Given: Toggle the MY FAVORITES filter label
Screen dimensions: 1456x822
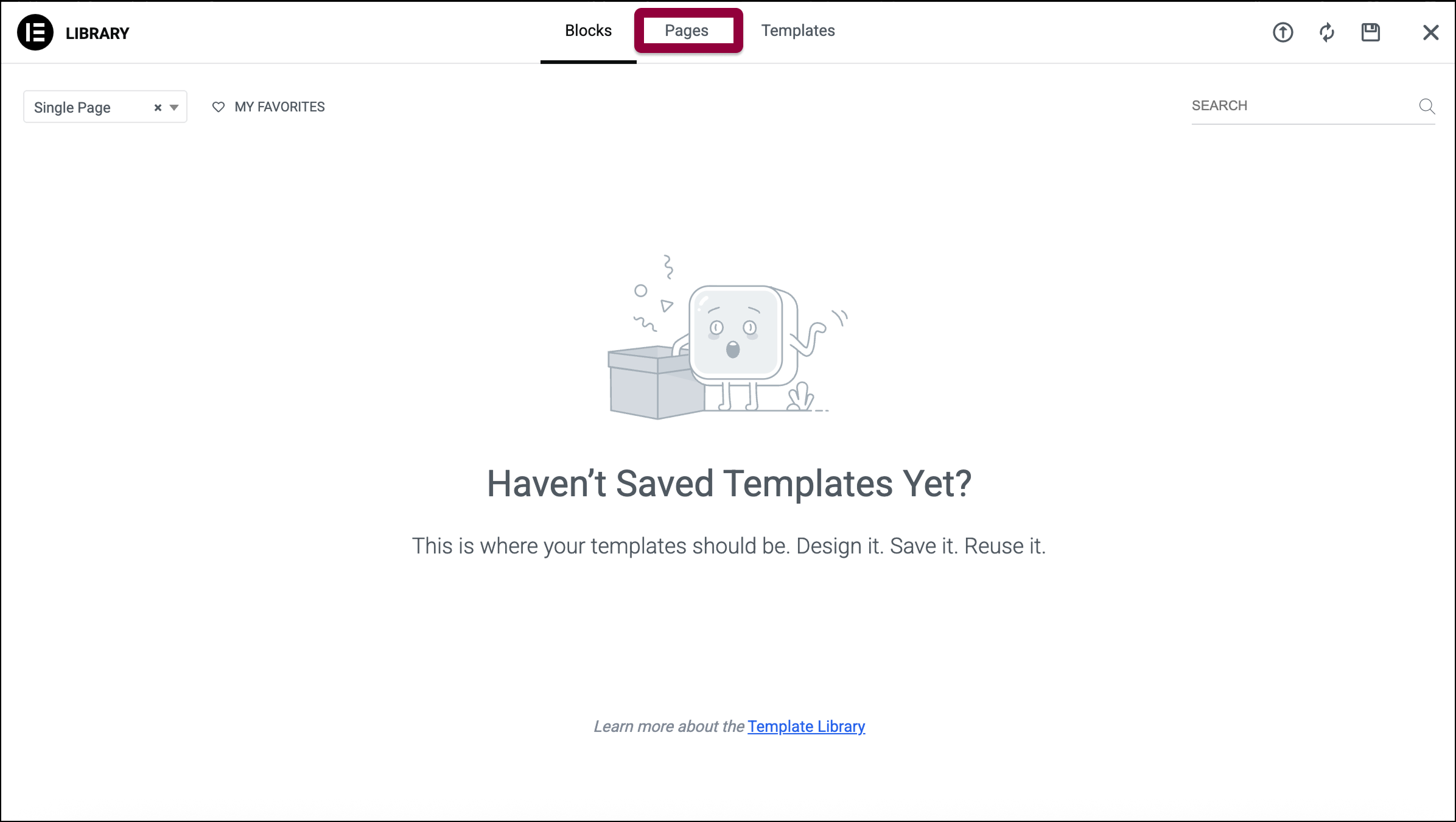Looking at the screenshot, I should [x=279, y=107].
